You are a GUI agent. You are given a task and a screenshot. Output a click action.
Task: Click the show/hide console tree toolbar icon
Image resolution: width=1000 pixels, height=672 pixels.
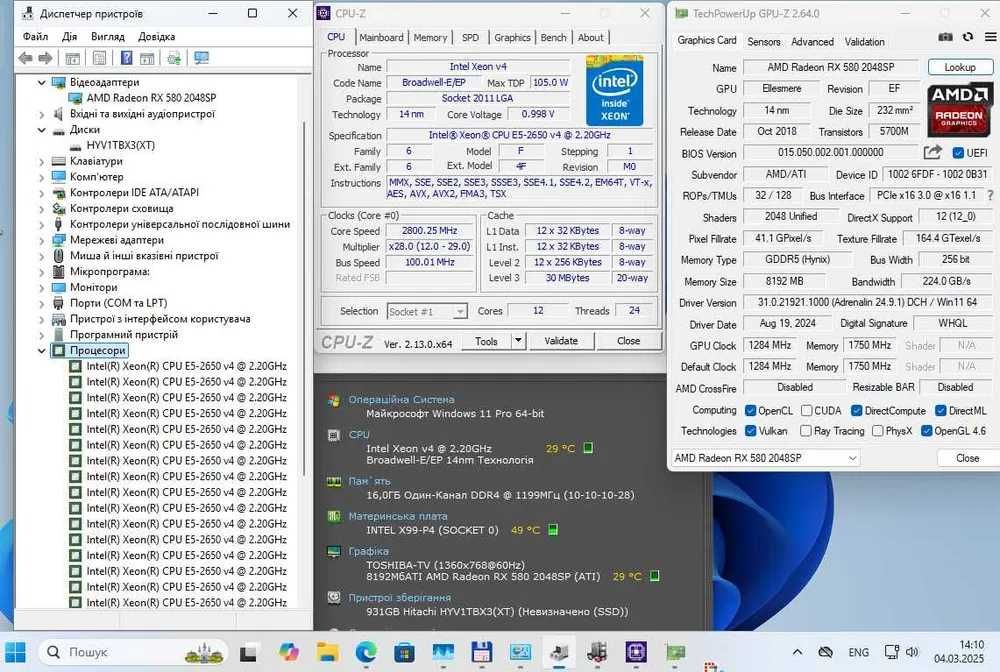point(73,59)
